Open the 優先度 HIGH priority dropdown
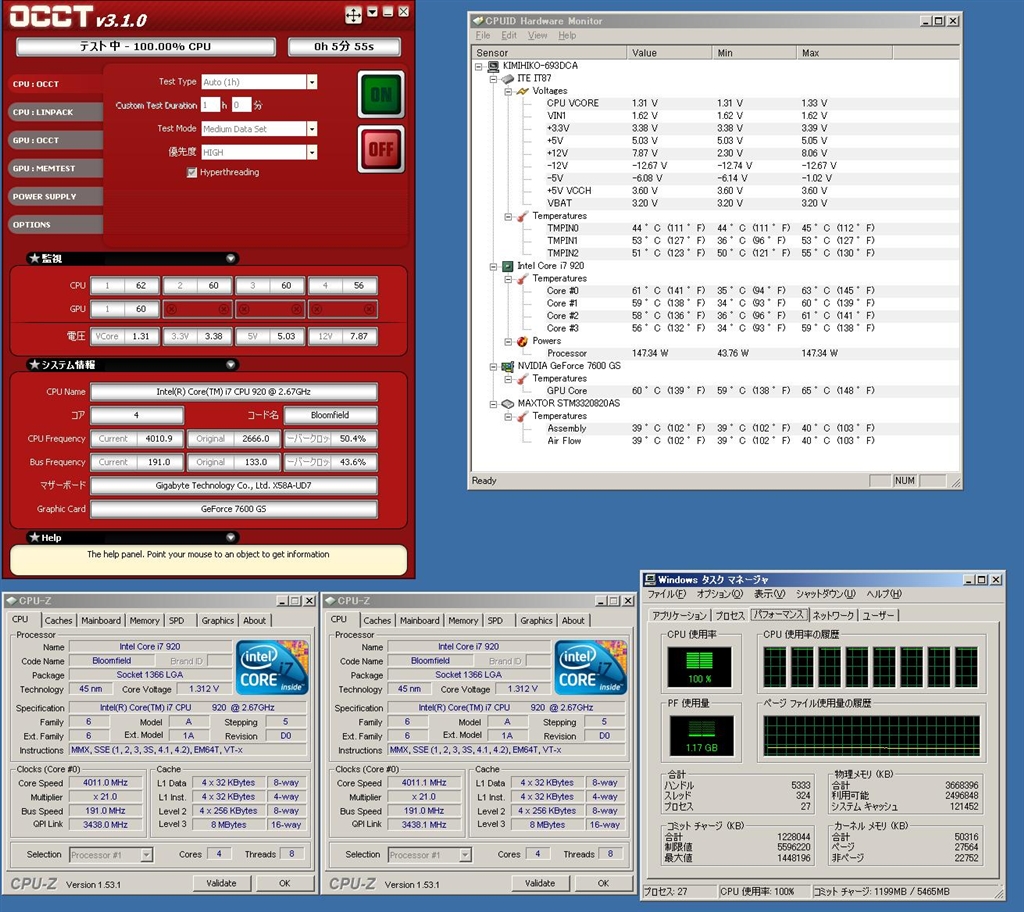Screen dimensions: 1024x912 [312, 152]
